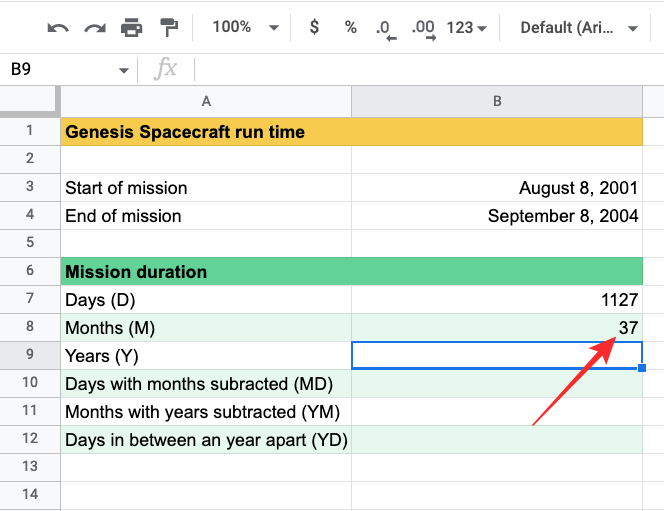
Task: Print the spreadsheet with printer icon
Action: coord(132,28)
